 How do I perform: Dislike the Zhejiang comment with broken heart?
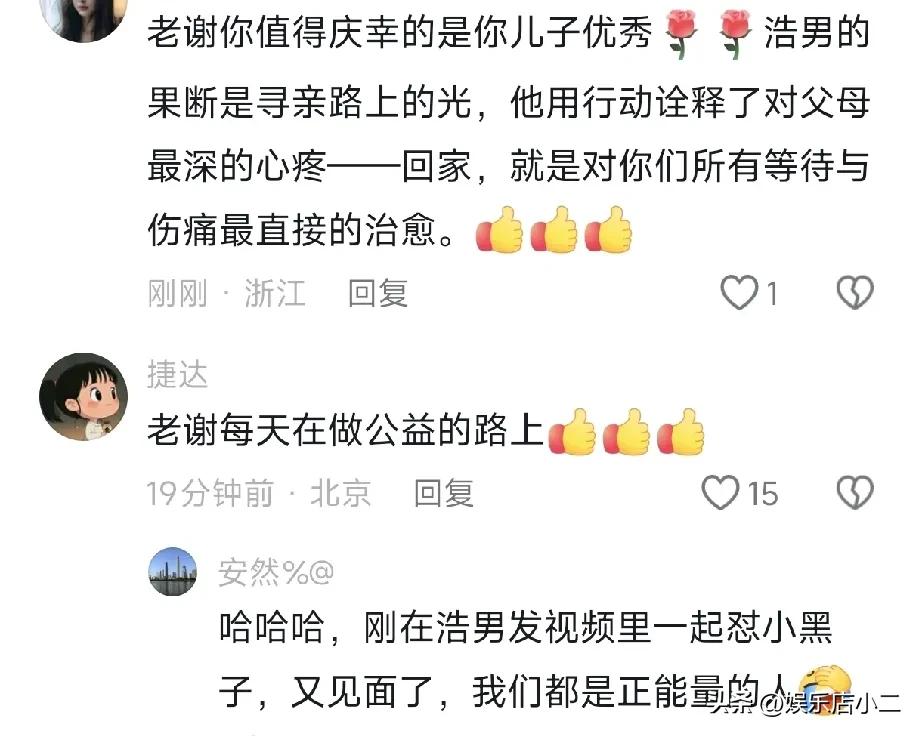[x=855, y=292]
